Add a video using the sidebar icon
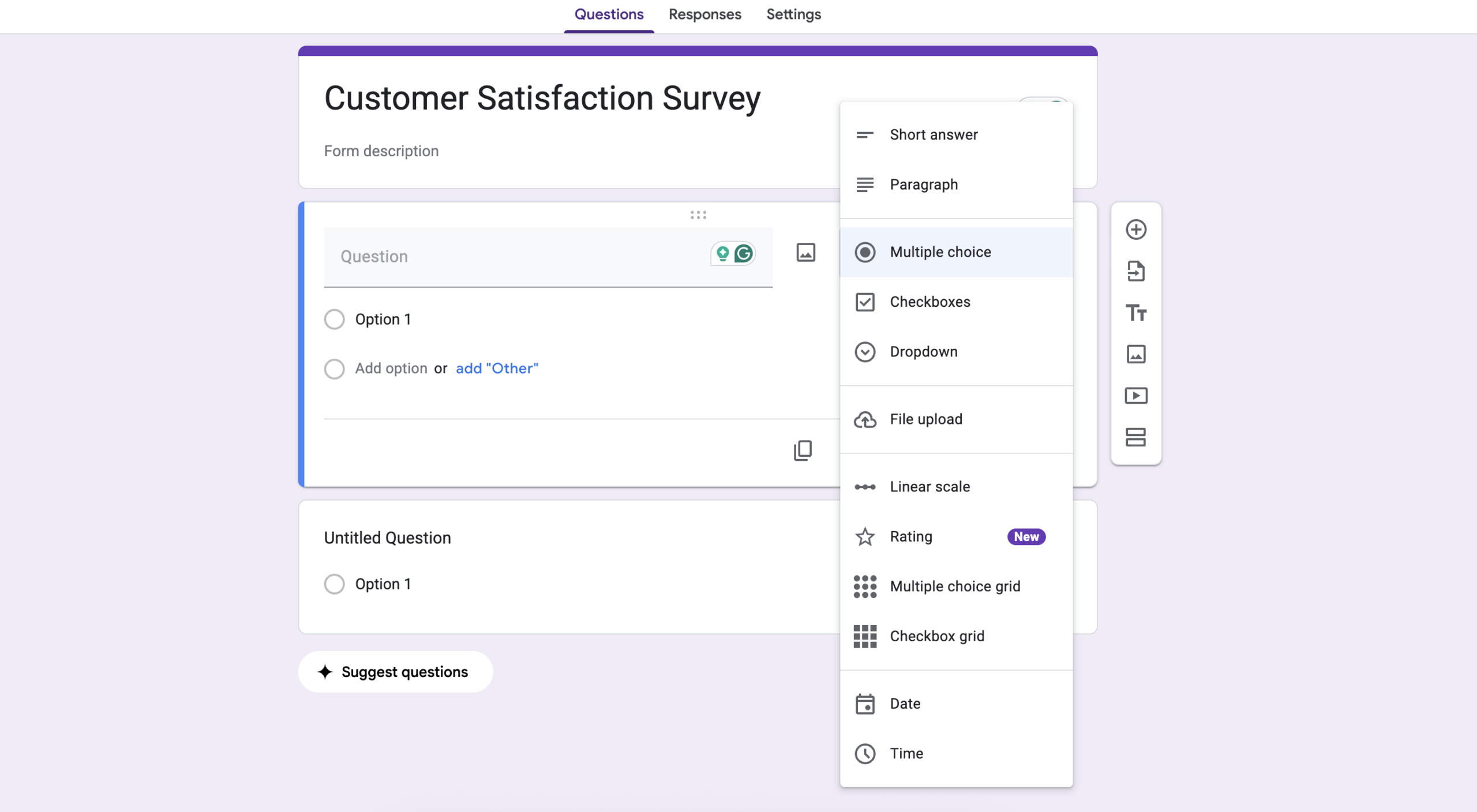 point(1136,396)
